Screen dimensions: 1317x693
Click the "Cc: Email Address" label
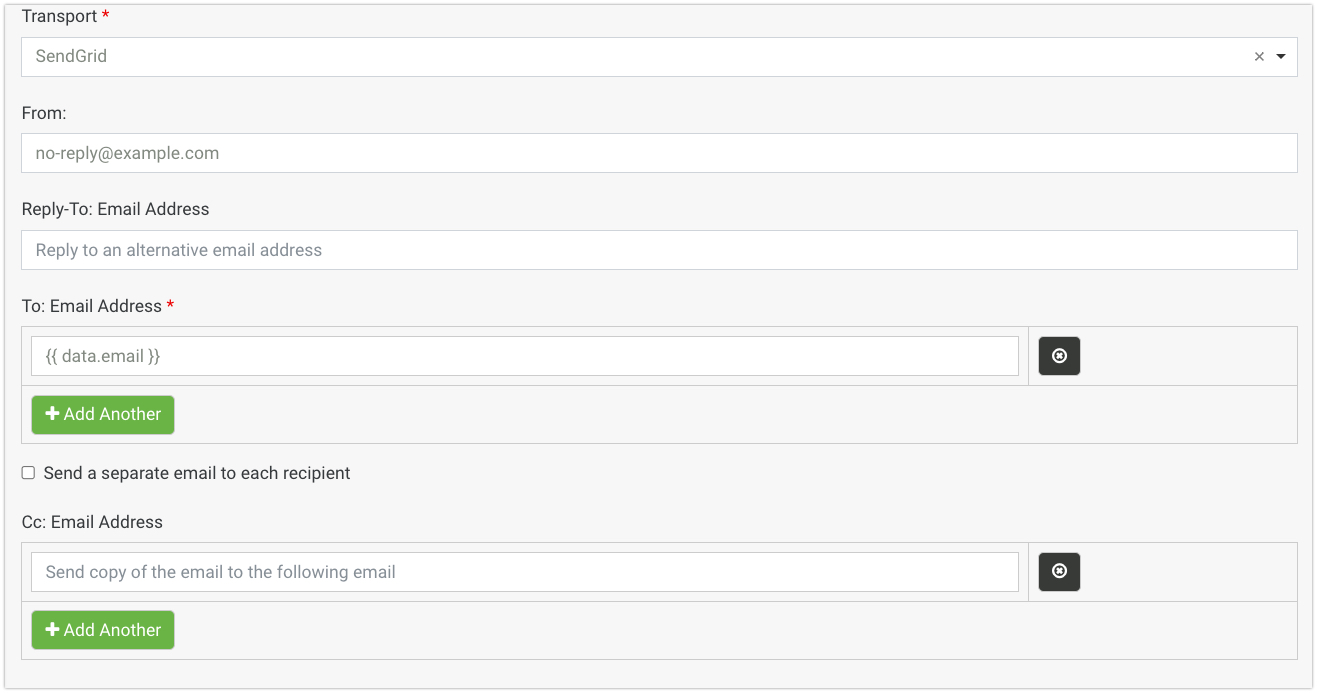coord(92,522)
